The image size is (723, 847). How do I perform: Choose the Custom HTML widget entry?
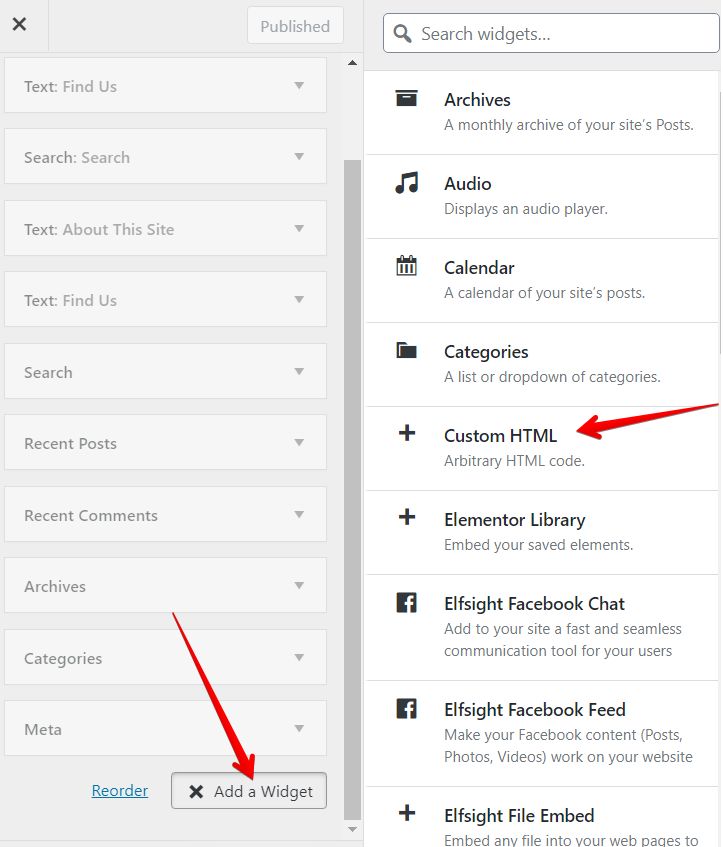(500, 436)
